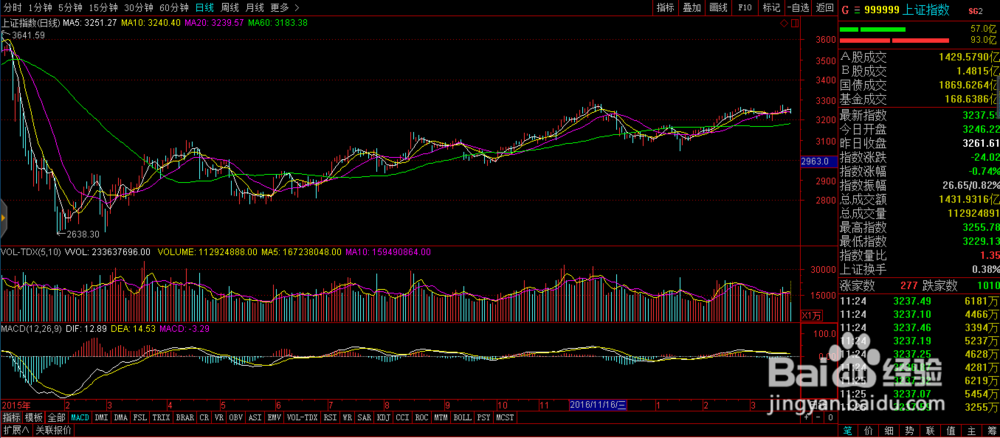
Task: Select the OBV indicator
Action: point(236,418)
